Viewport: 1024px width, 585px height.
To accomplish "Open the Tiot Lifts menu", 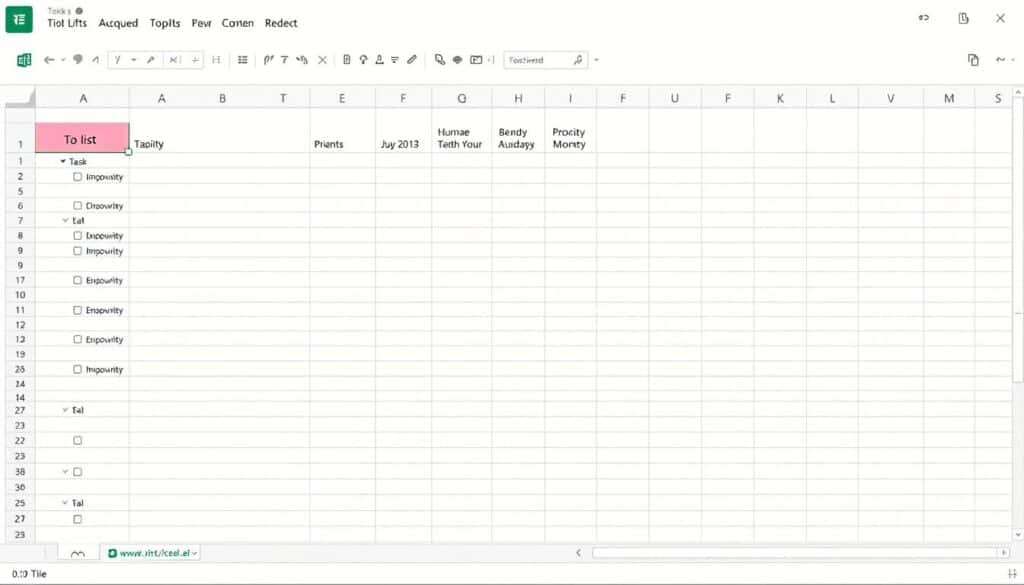I will pos(67,23).
